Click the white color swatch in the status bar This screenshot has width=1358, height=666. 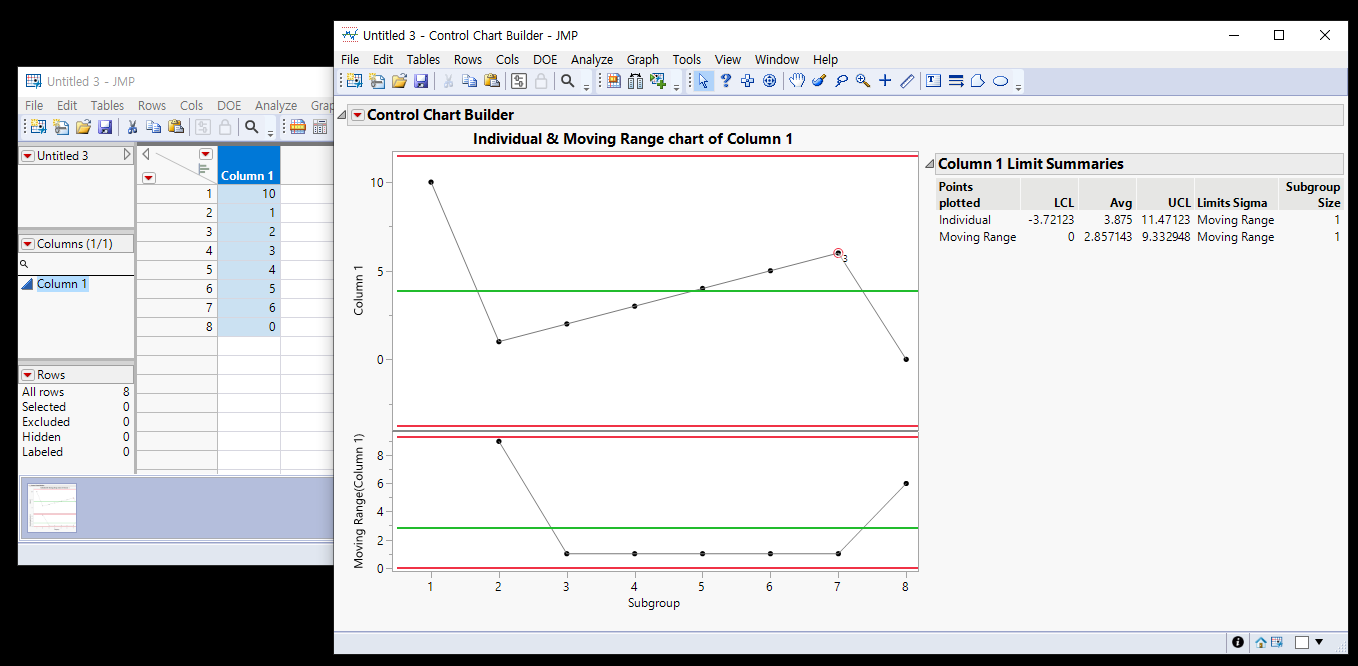[x=1302, y=642]
